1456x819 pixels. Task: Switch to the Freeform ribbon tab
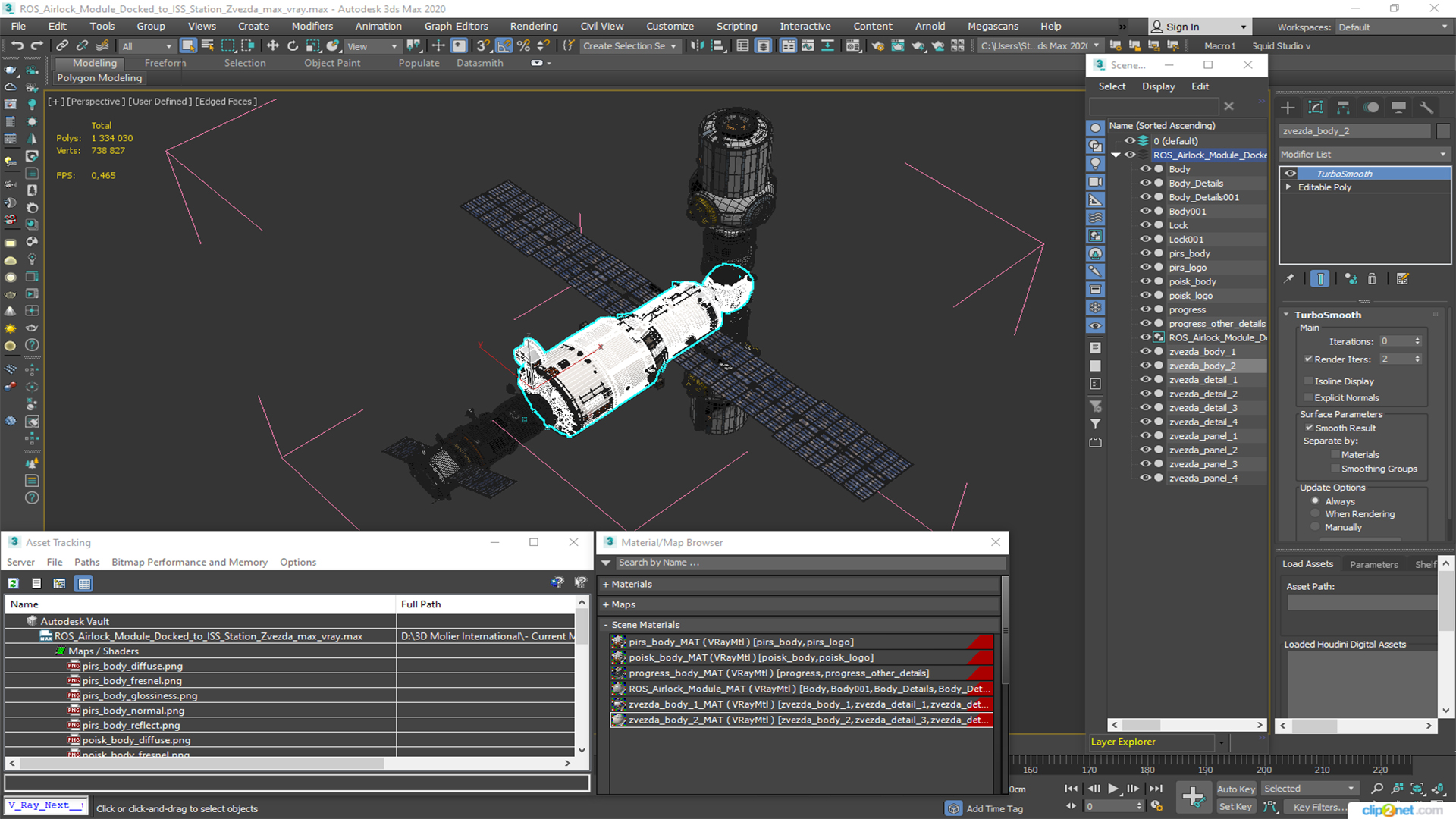[165, 63]
